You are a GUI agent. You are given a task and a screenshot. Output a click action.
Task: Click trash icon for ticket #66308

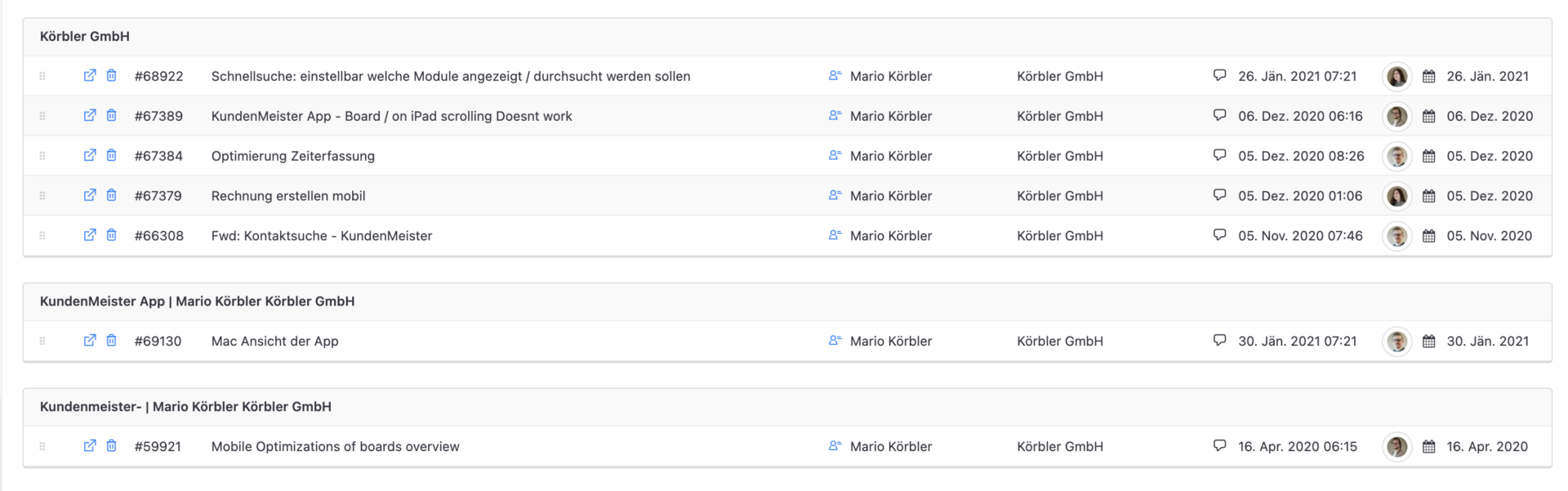pos(112,234)
